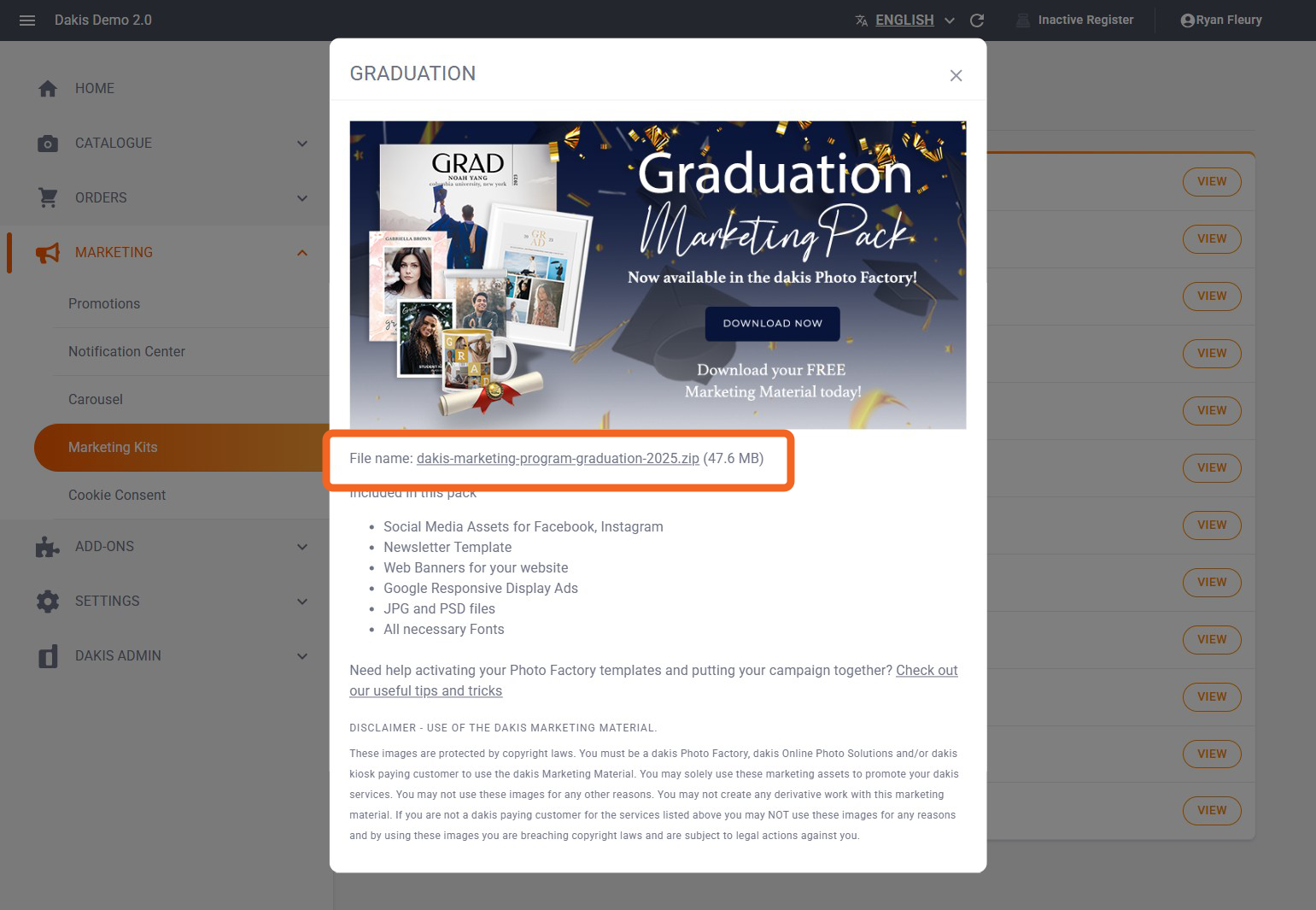
Task: Click 'Web Banners for your website' item
Action: 476,567
